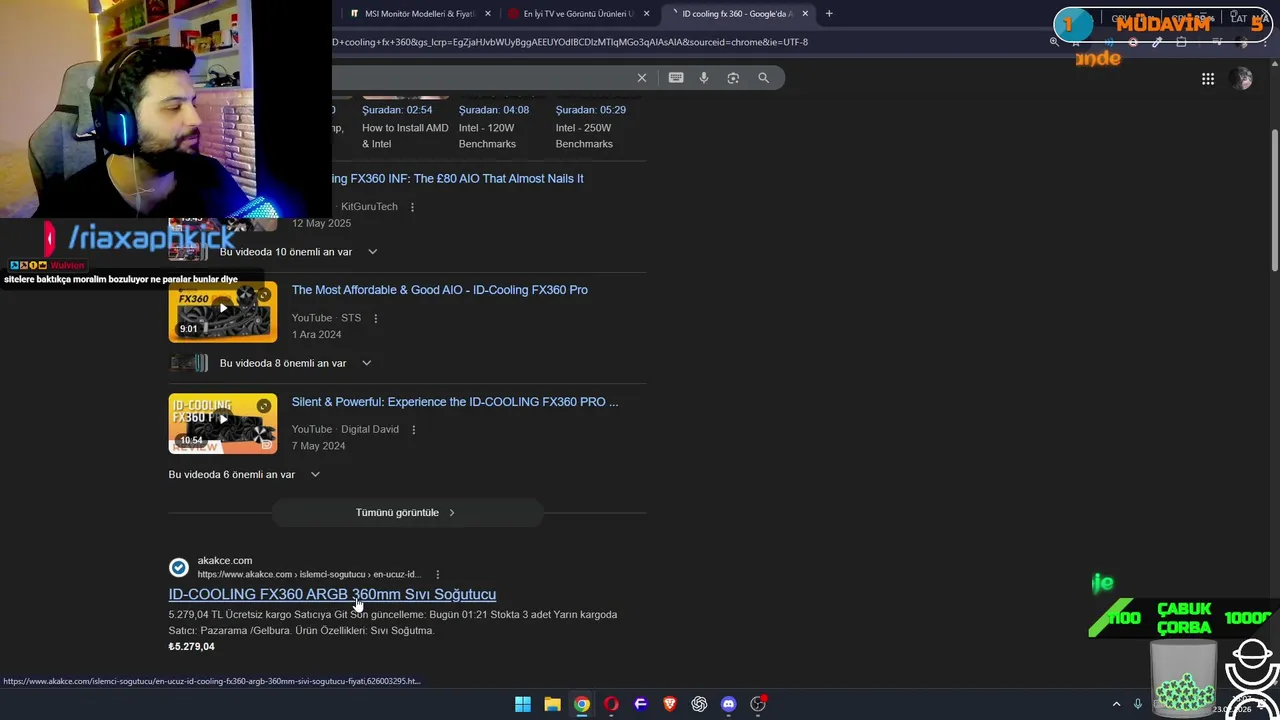Open ID-COOLING FX360 ARGB 360mm akakce link
This screenshot has width=1280, height=720.
[332, 594]
